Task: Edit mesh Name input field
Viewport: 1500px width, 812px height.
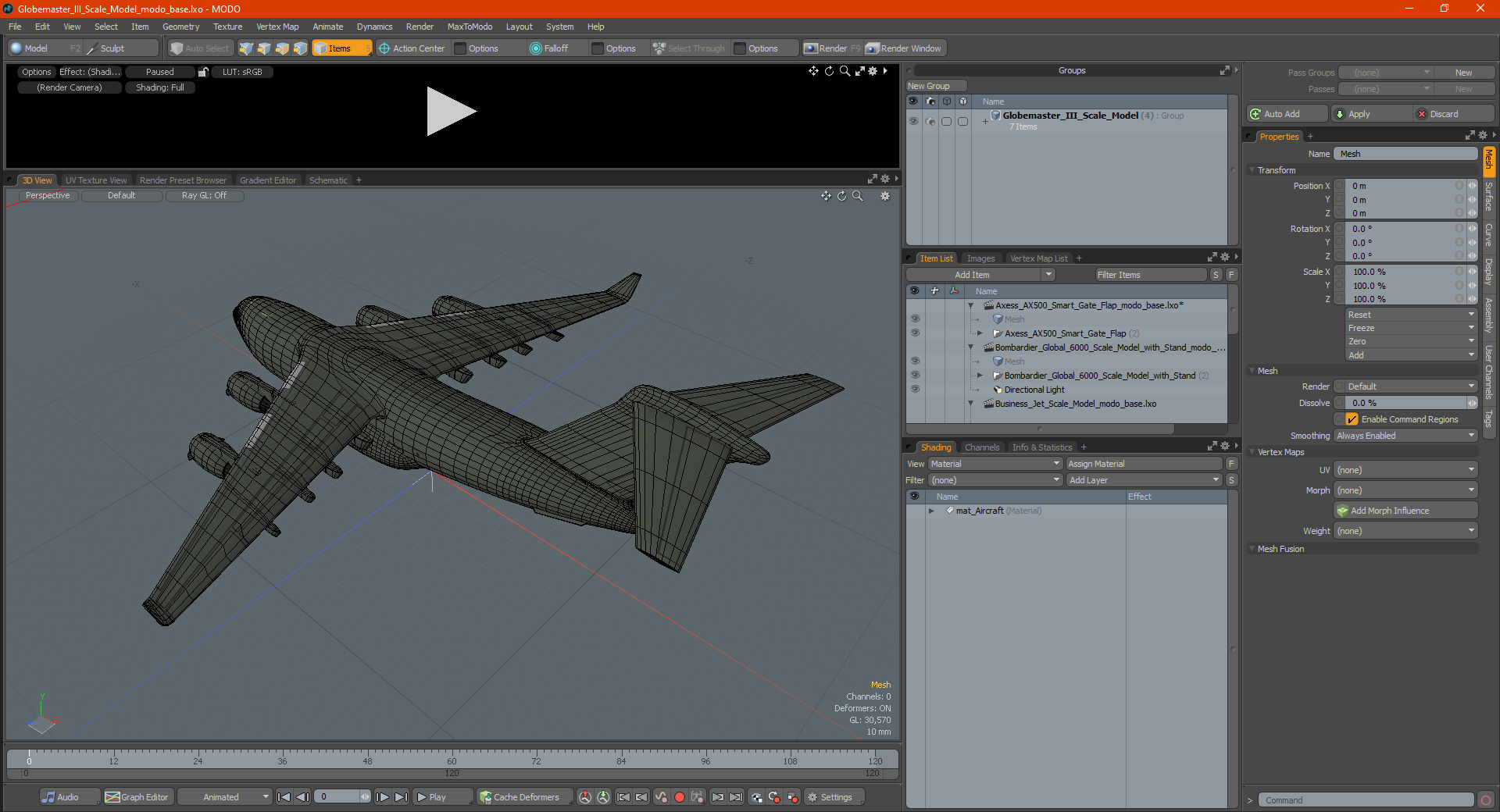Action: (x=1405, y=154)
